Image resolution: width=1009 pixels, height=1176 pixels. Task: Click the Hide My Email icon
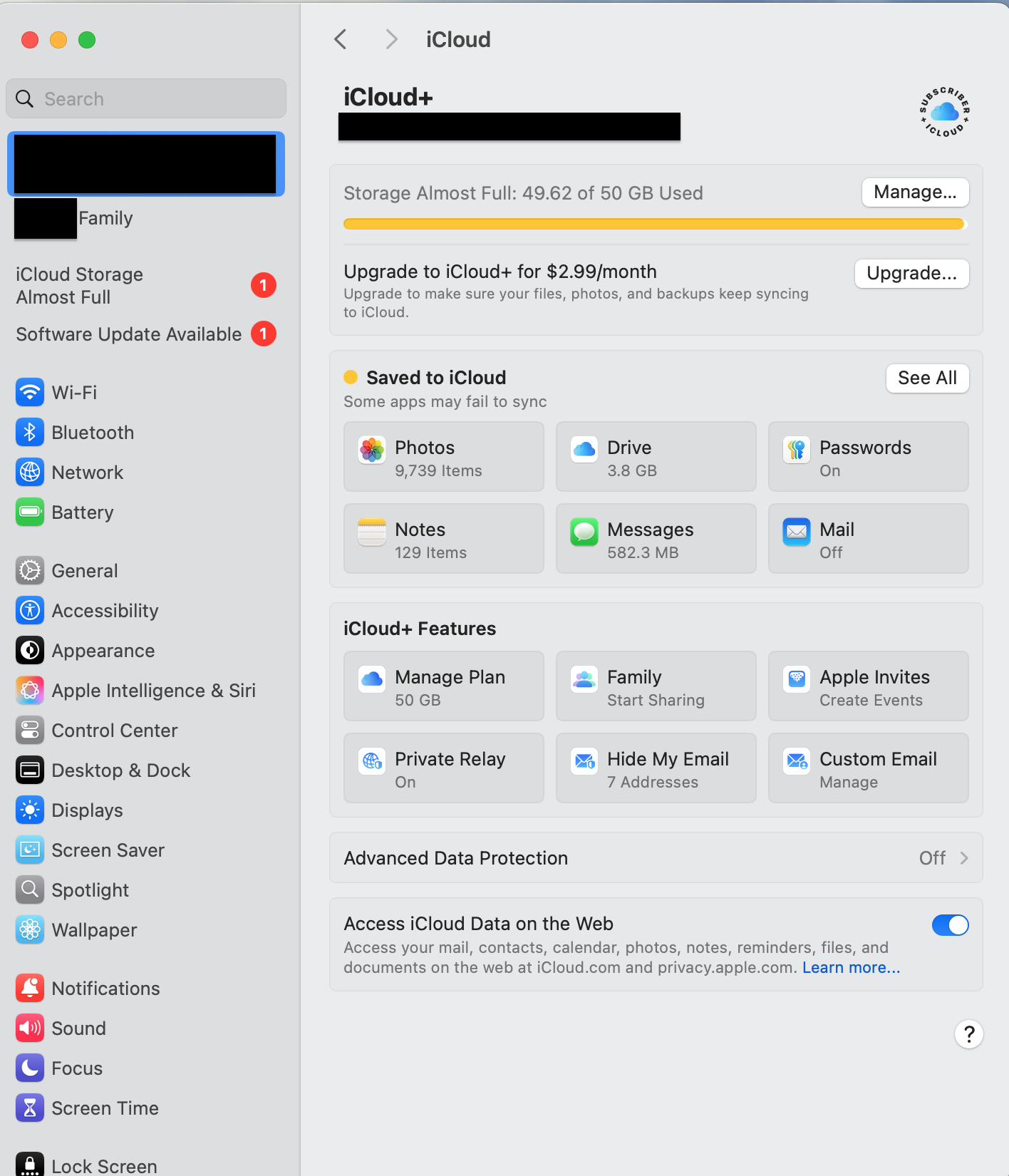click(584, 761)
